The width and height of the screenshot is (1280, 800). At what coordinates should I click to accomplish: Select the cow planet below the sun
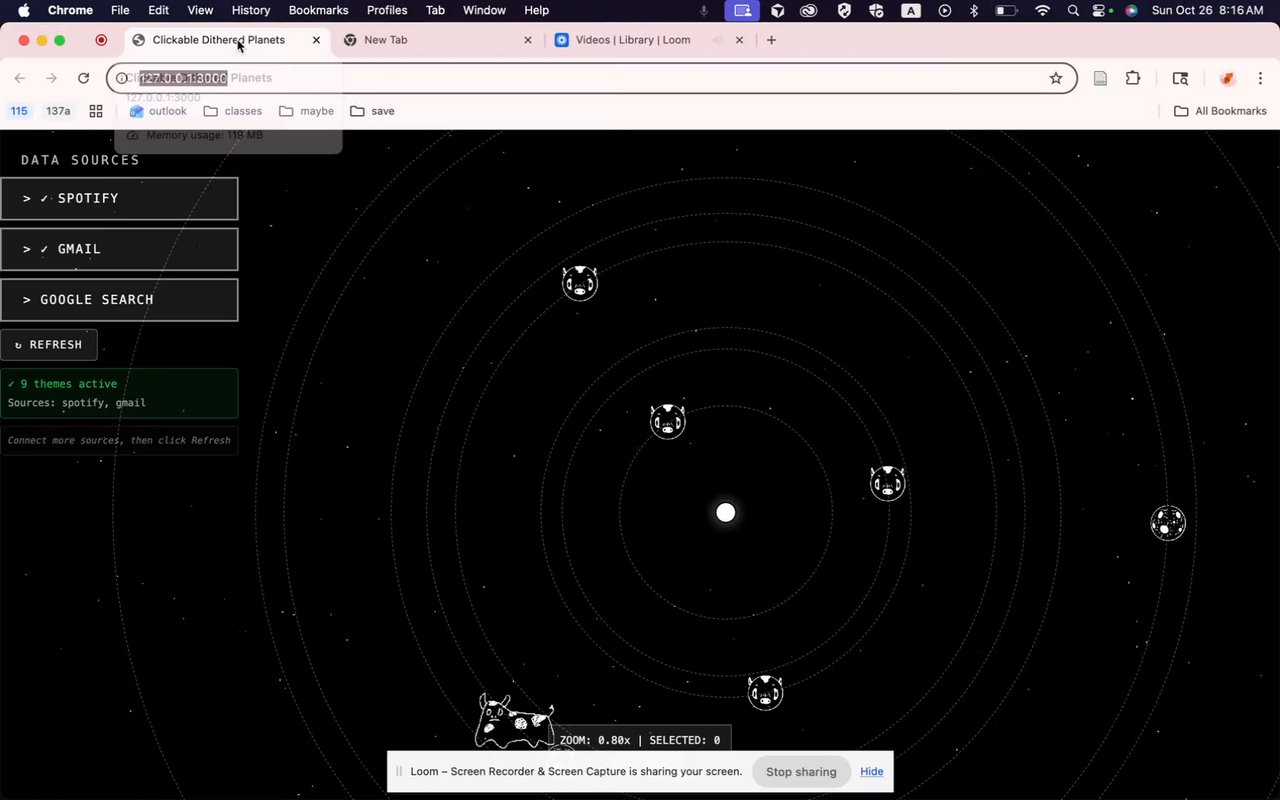point(765,692)
